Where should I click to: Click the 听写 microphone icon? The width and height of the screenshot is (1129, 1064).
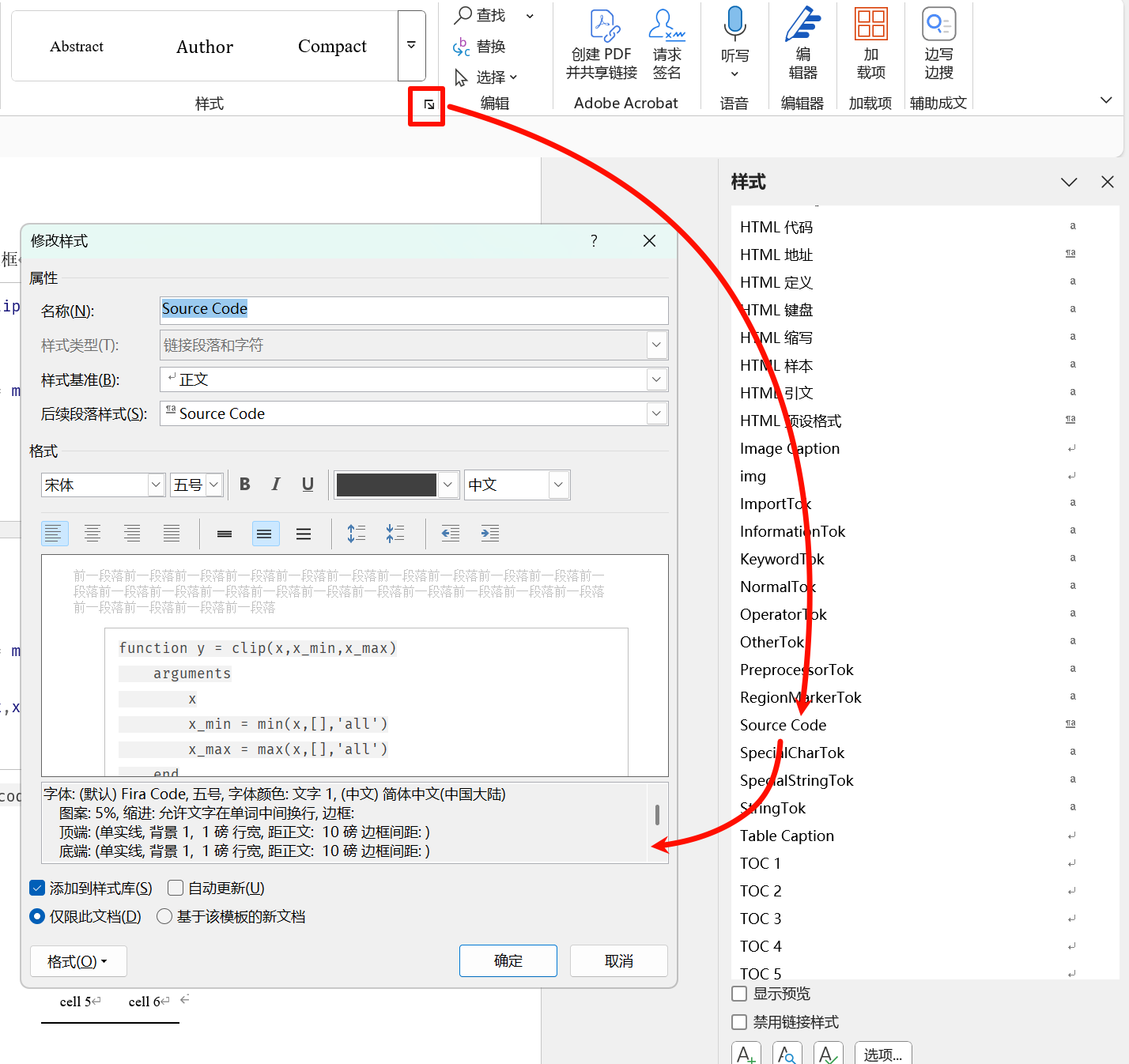(734, 25)
